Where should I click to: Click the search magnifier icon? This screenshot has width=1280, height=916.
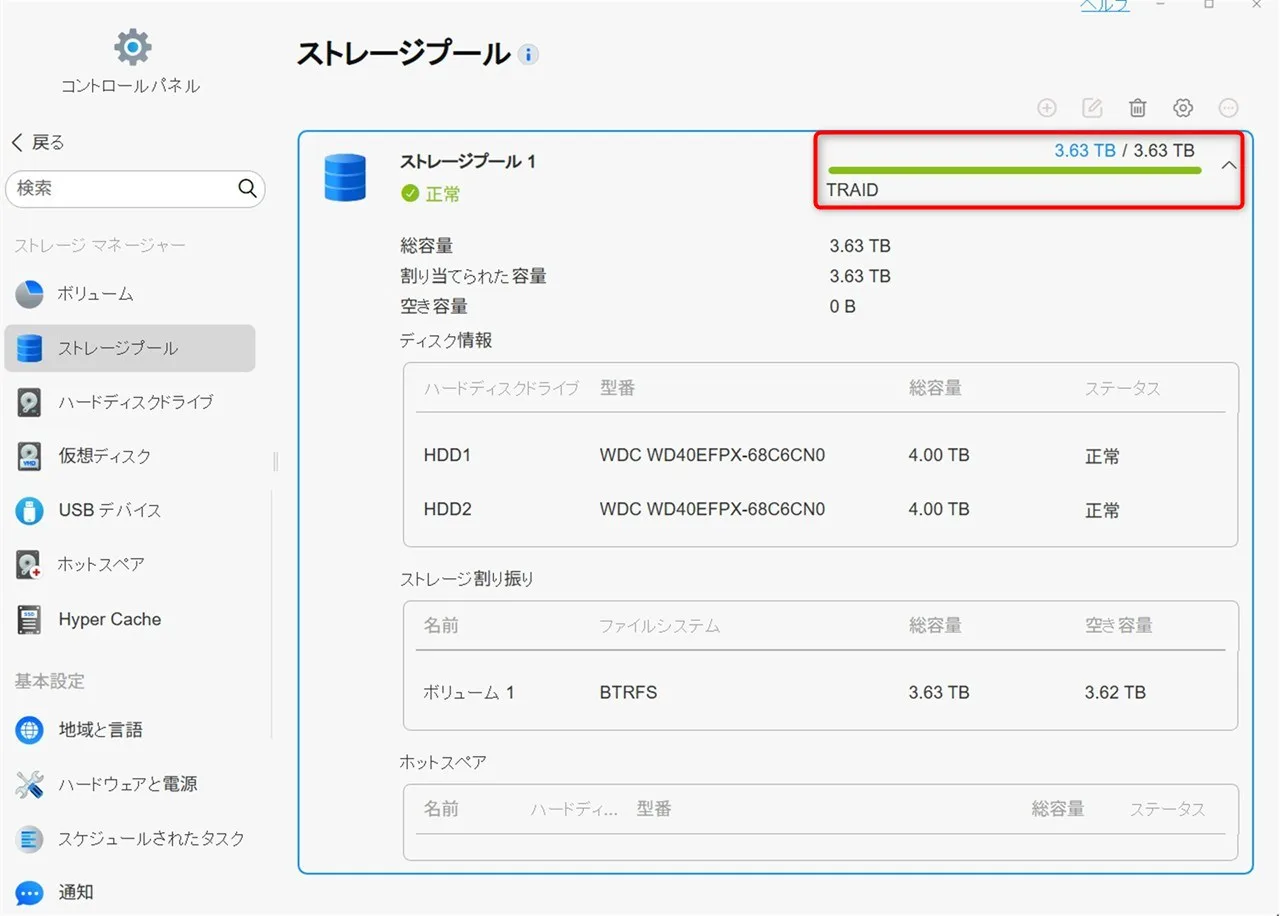(247, 188)
